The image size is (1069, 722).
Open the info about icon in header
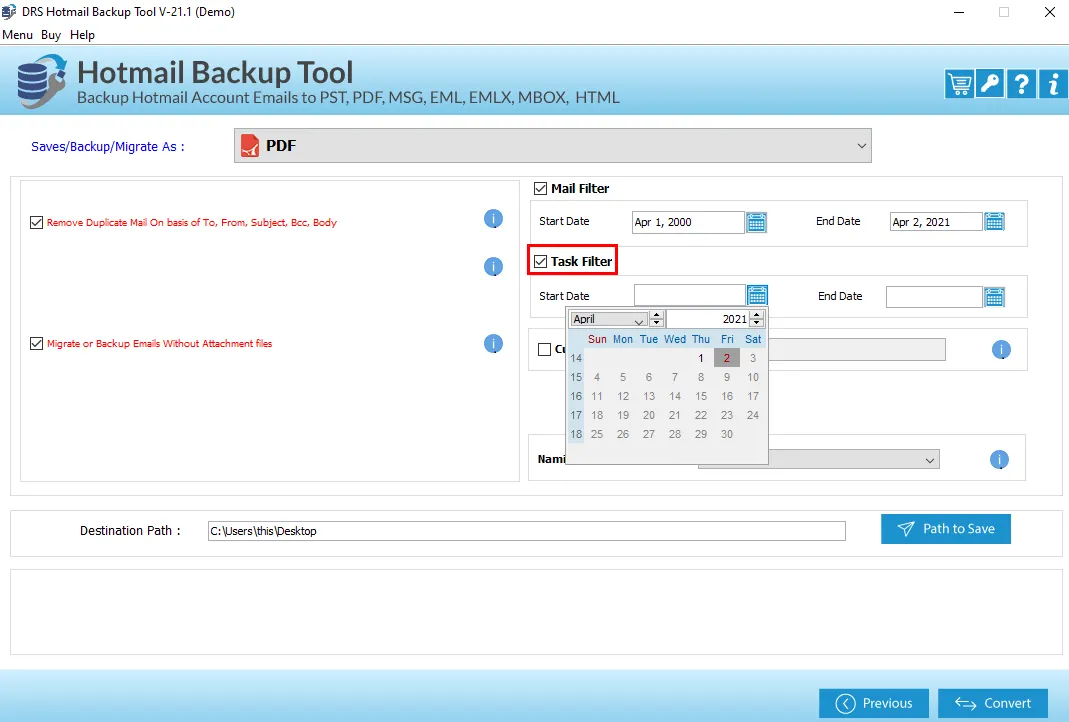1053,85
